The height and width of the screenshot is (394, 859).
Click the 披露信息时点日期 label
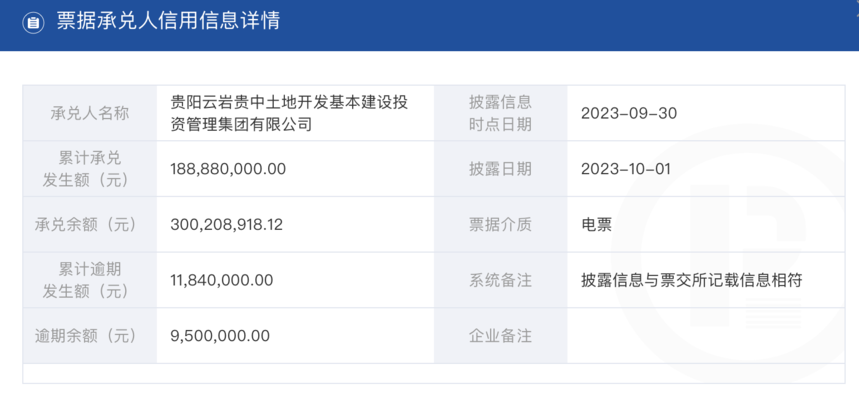pyautogui.click(x=500, y=113)
